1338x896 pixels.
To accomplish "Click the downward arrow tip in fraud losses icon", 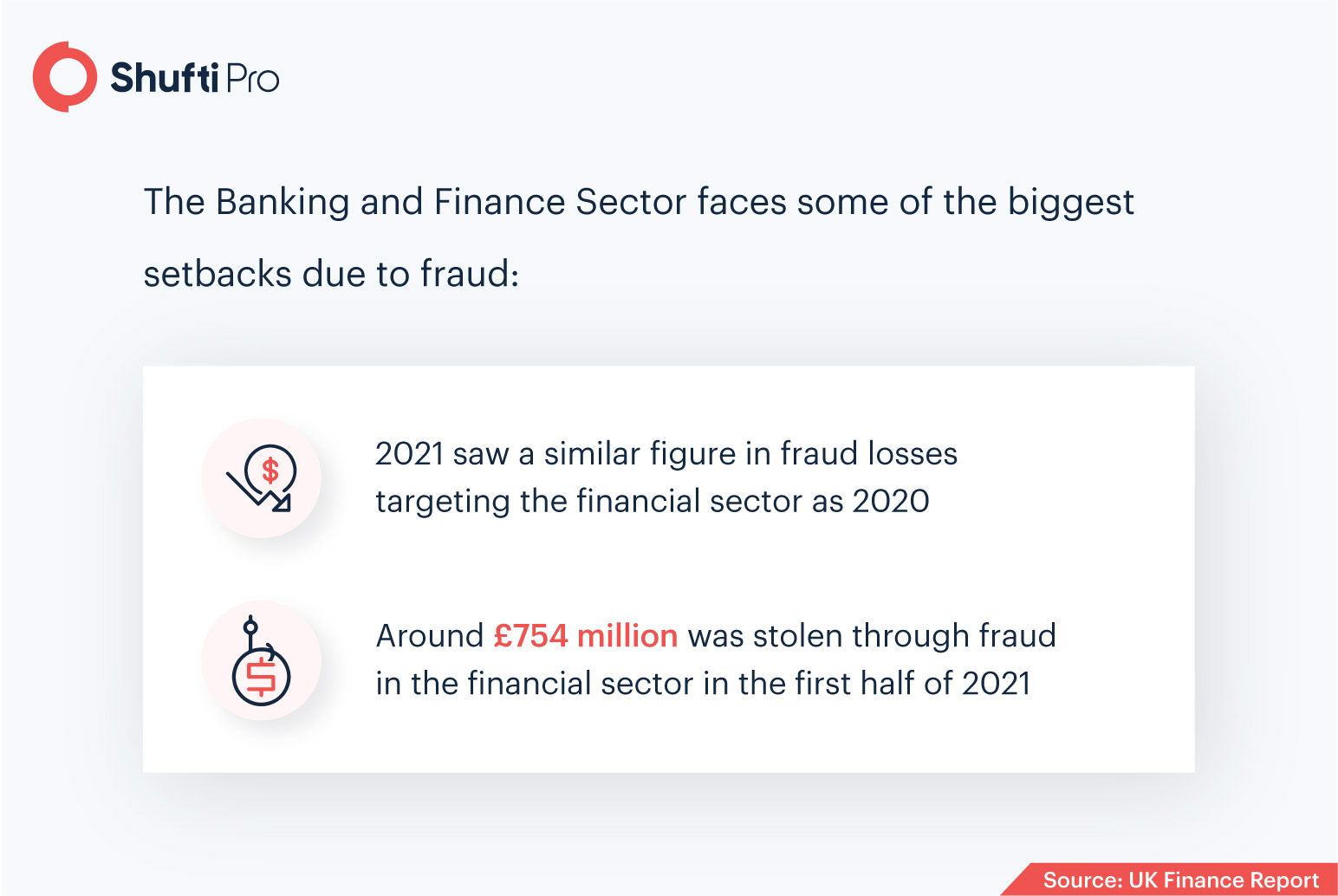I will [282, 503].
